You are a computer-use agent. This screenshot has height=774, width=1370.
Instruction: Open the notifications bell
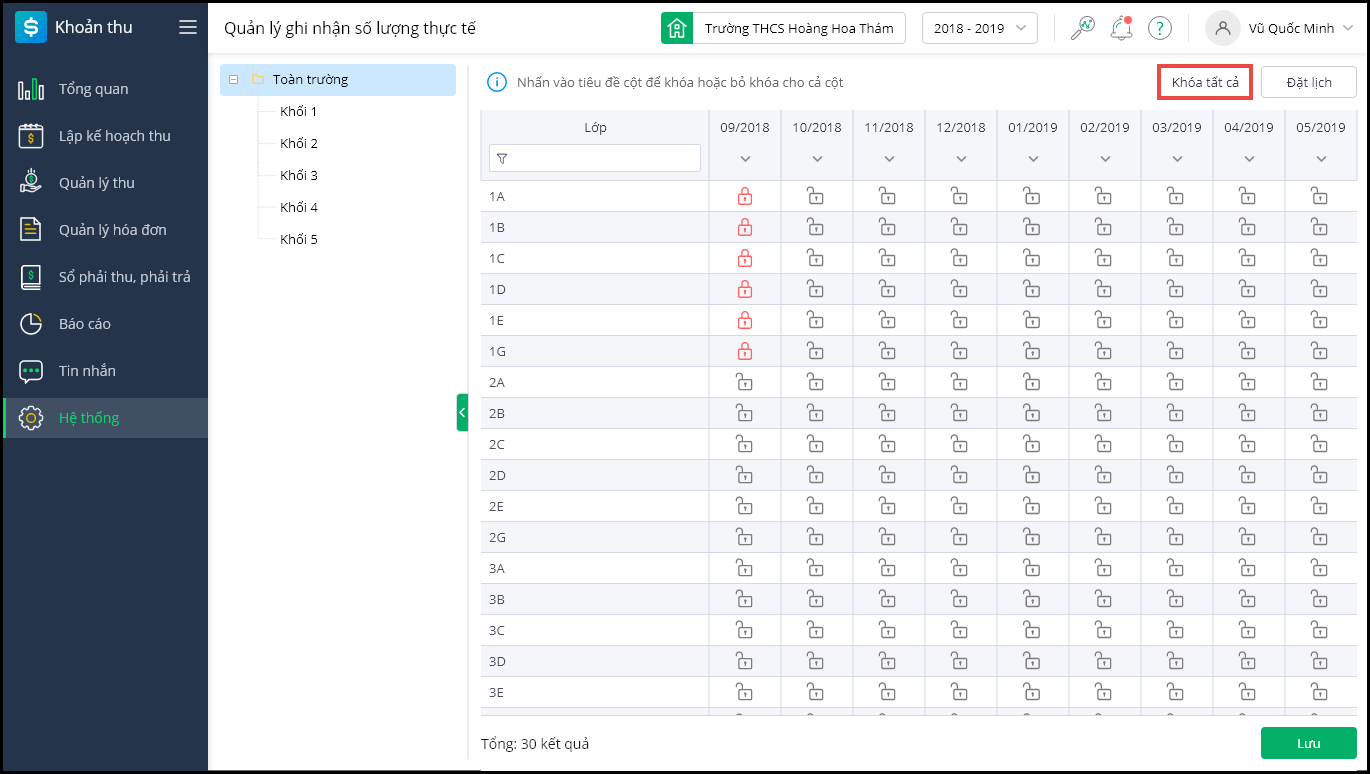1121,28
